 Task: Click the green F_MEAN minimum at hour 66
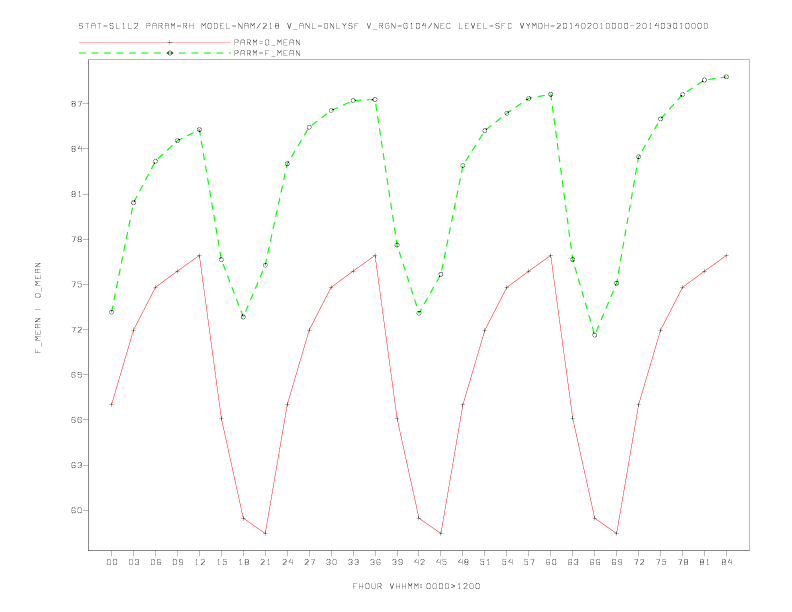pyautogui.click(x=595, y=335)
